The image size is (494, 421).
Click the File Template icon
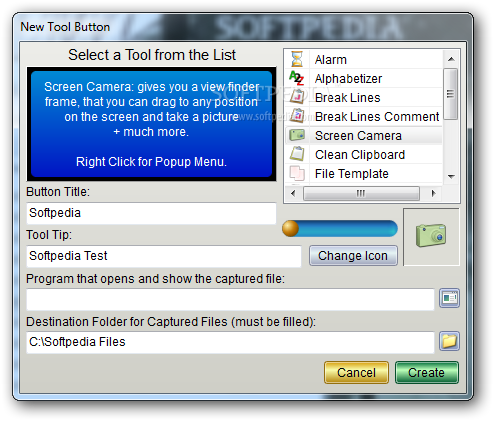[x=297, y=173]
